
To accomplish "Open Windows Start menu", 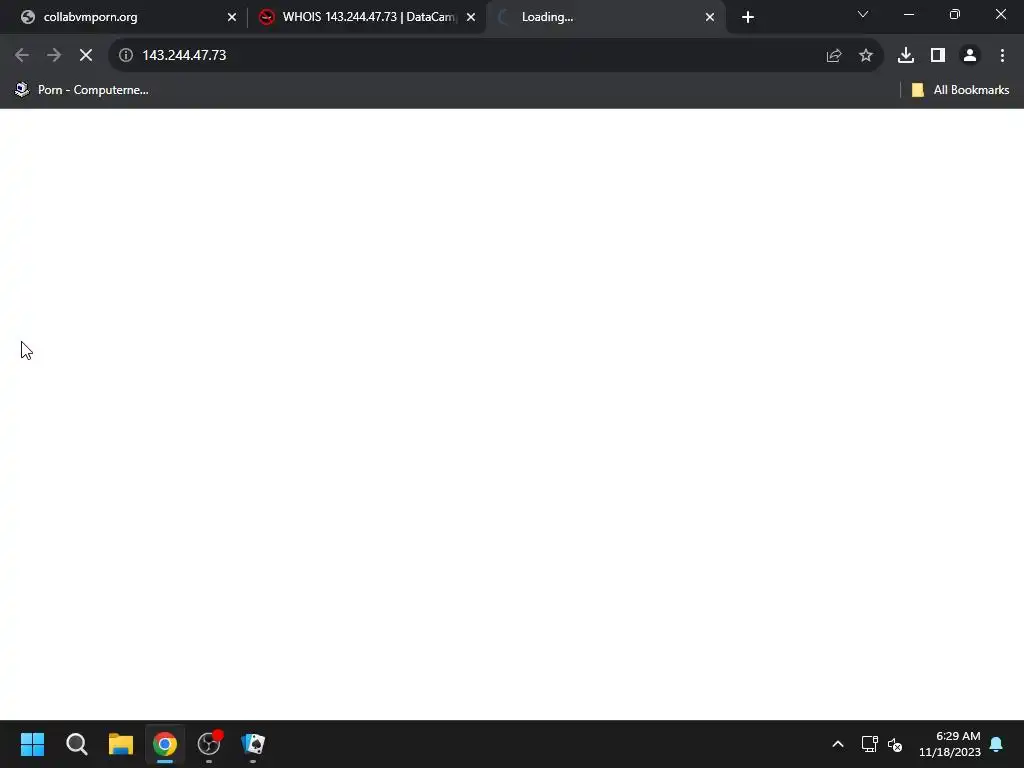I will 33,744.
